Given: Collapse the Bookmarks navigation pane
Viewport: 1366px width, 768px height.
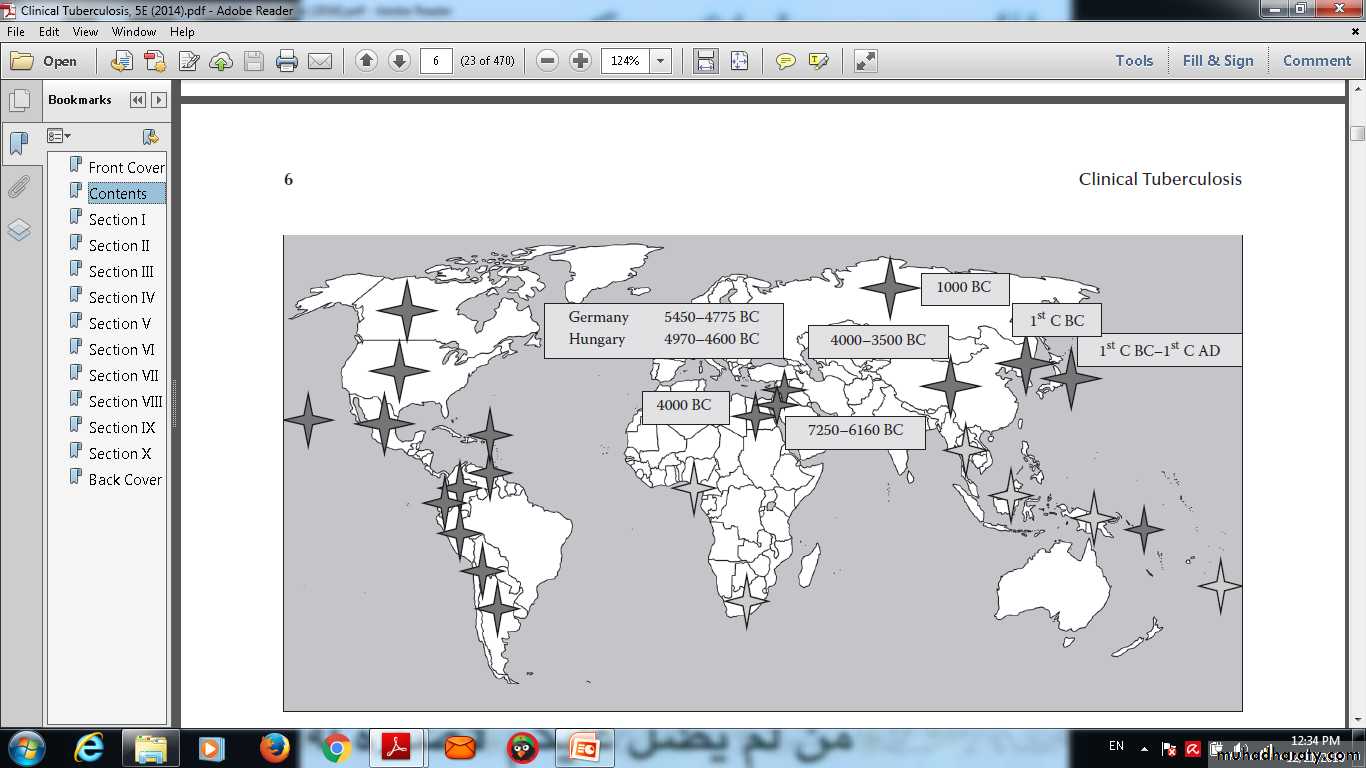Looking at the screenshot, I should 138,100.
